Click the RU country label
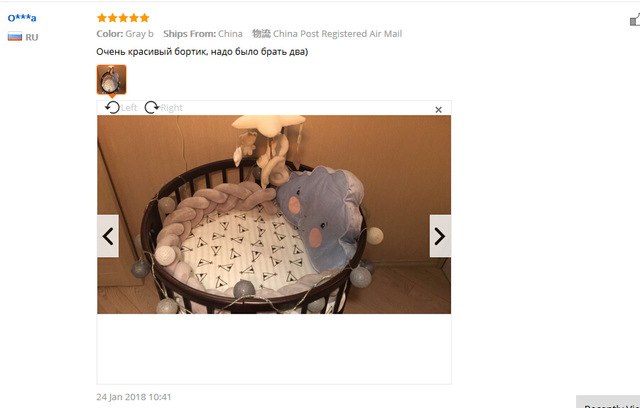Viewport: 640px width, 408px height. tap(31, 38)
